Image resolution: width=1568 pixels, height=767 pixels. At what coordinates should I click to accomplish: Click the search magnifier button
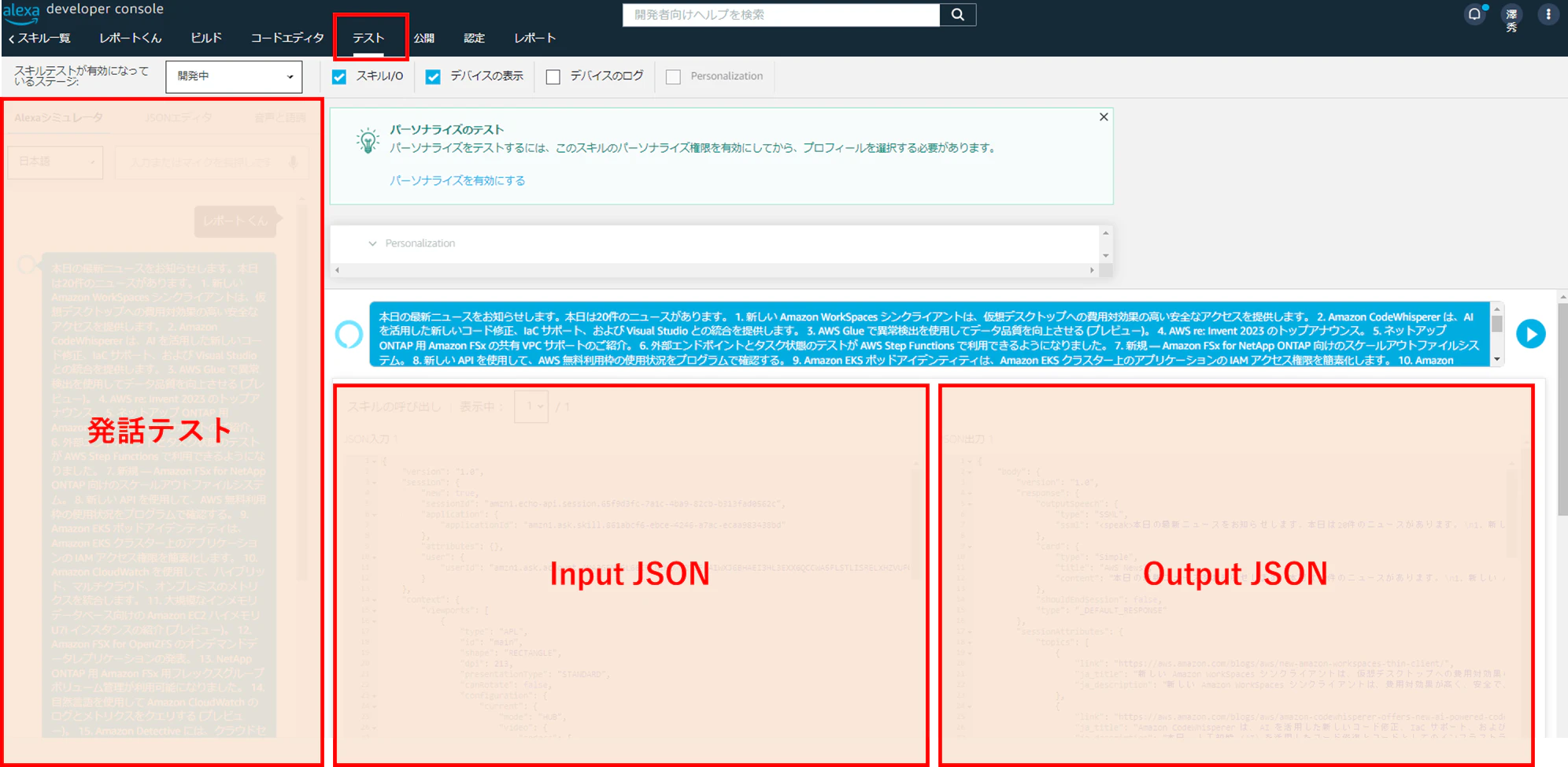957,14
